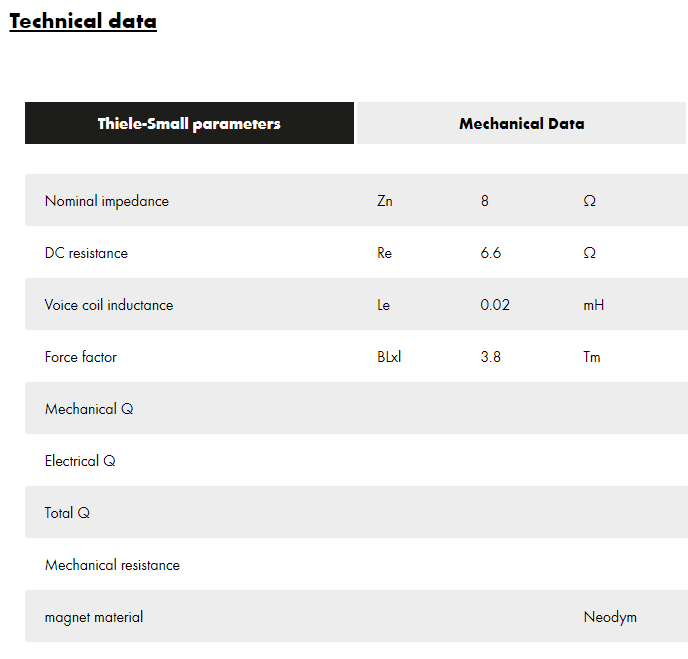Image resolution: width=688 pixels, height=659 pixels.
Task: Select the Voice coil inductance label
Action: pyautogui.click(x=109, y=305)
